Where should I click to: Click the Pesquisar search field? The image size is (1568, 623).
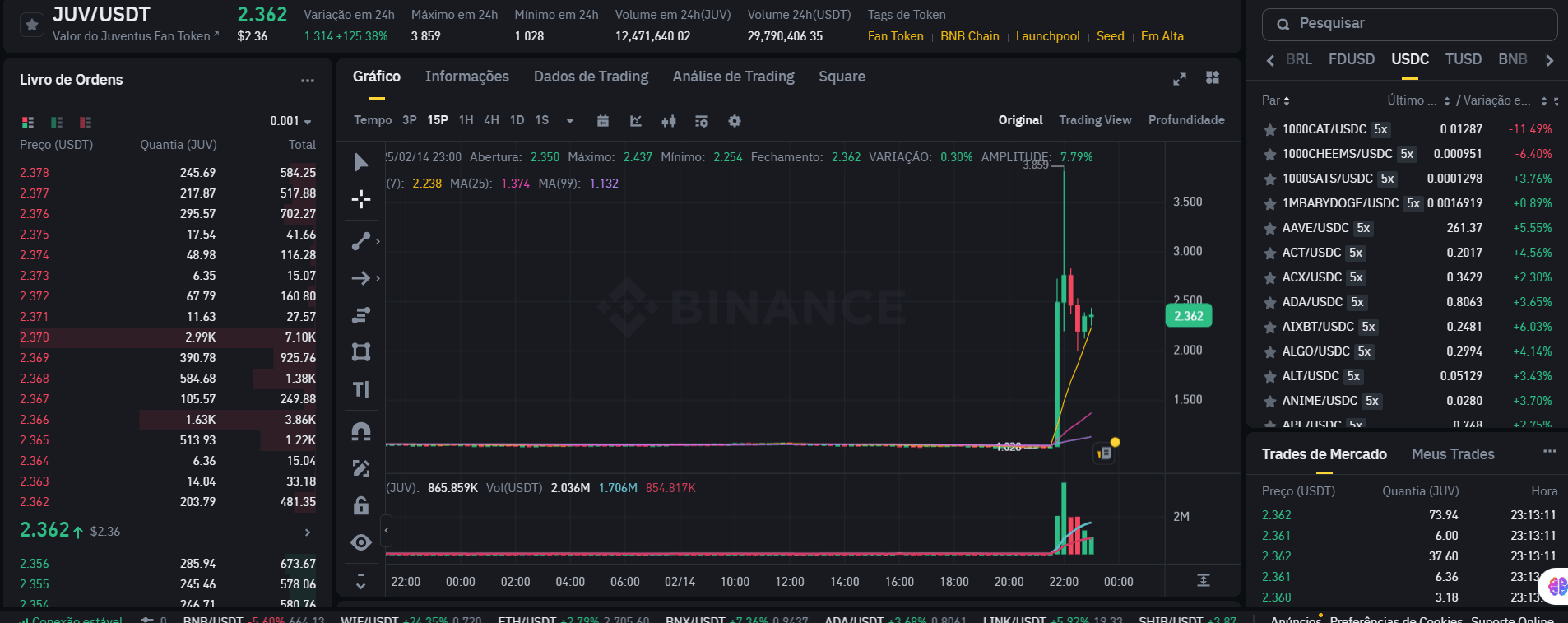1409,24
